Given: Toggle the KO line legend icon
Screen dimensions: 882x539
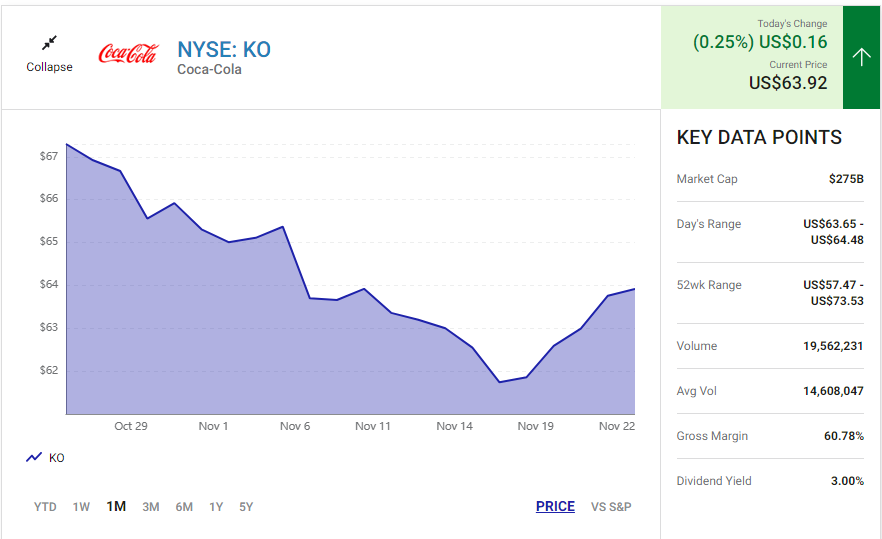Looking at the screenshot, I should pos(34,457).
